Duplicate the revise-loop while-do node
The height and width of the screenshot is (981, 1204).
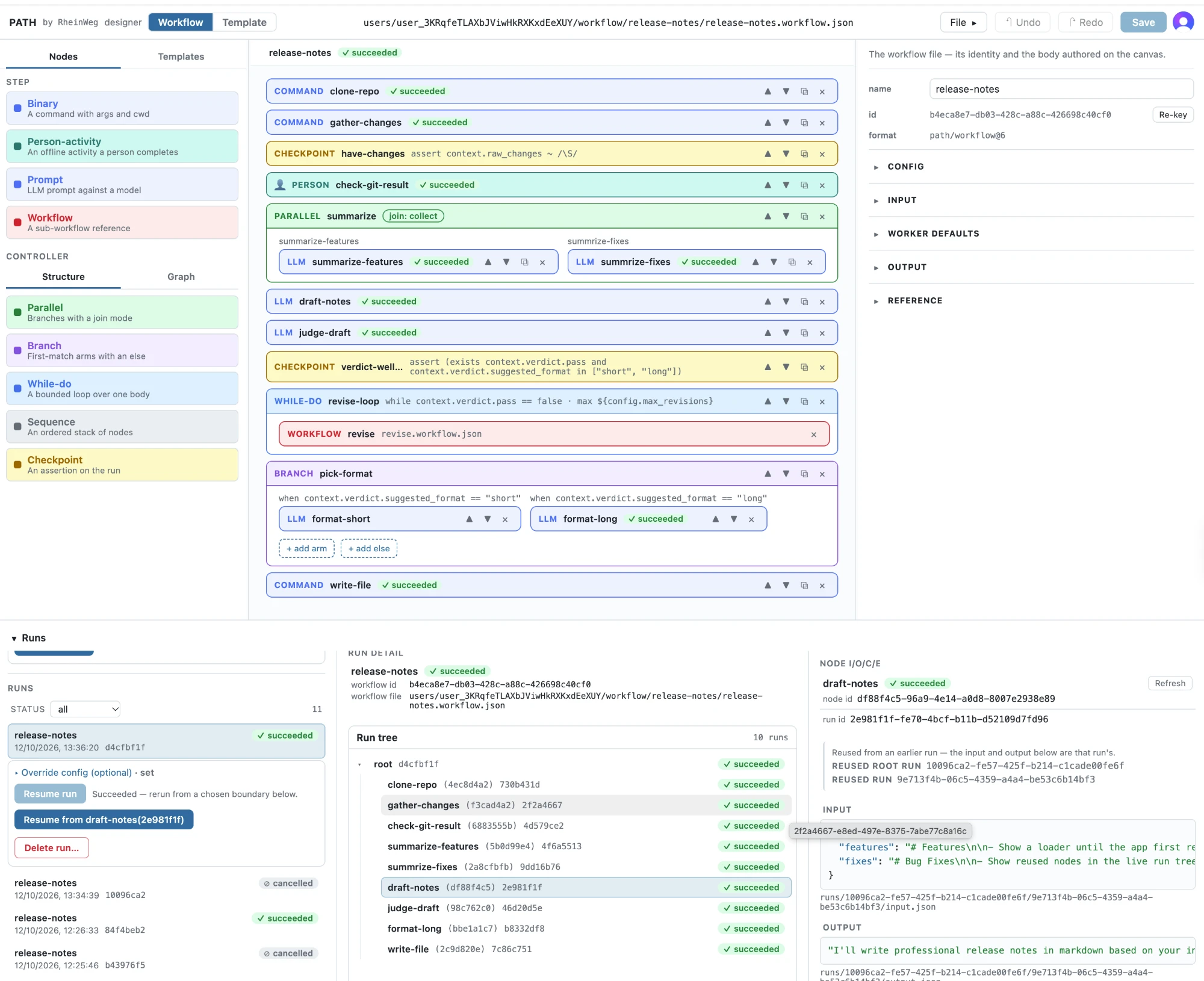click(x=804, y=401)
